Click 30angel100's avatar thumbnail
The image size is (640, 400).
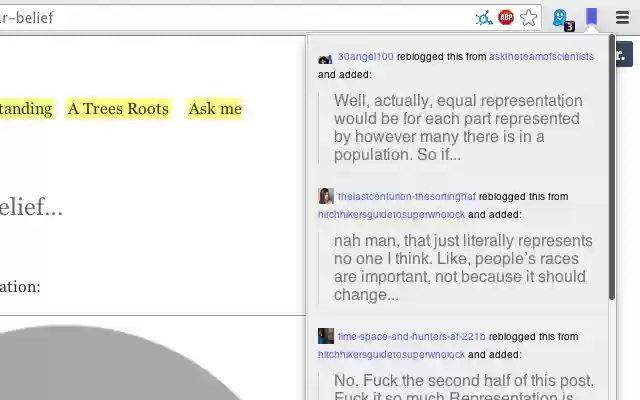(325, 59)
